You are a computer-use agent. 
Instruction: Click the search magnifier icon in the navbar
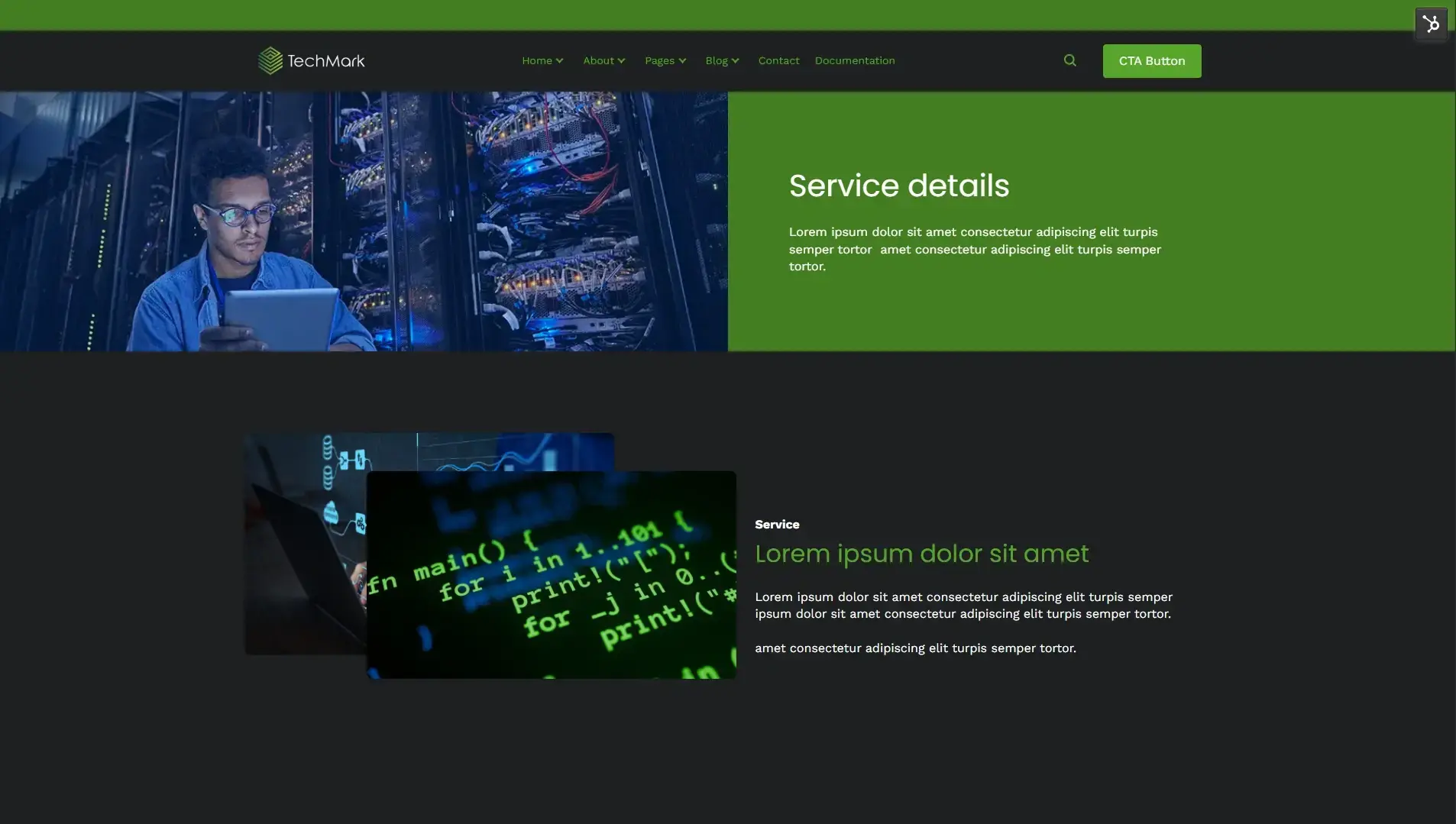click(1069, 60)
